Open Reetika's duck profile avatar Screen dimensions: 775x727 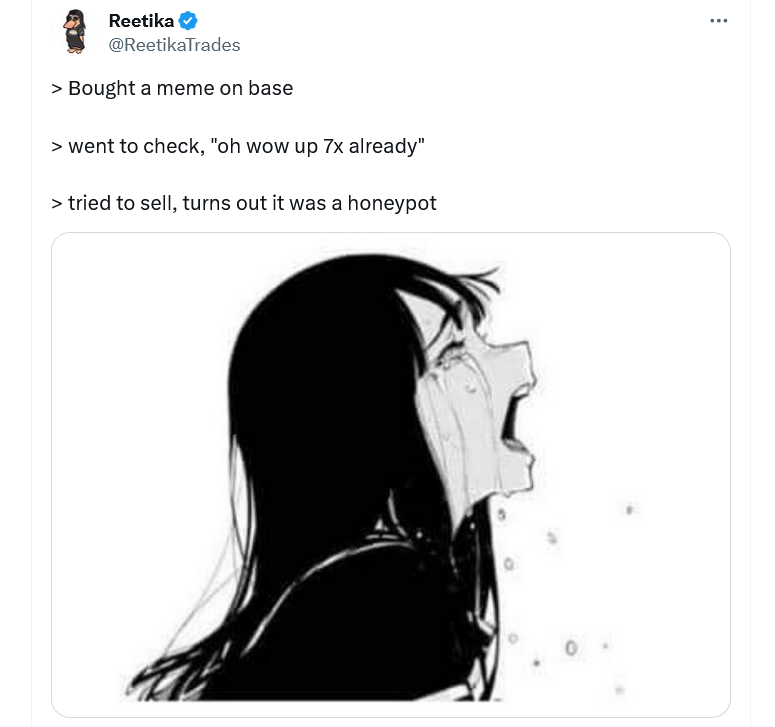click(75, 31)
